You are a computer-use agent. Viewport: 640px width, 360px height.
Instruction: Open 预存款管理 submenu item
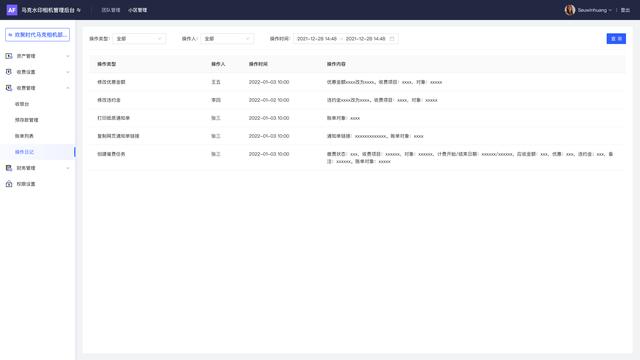pyautogui.click(x=27, y=120)
